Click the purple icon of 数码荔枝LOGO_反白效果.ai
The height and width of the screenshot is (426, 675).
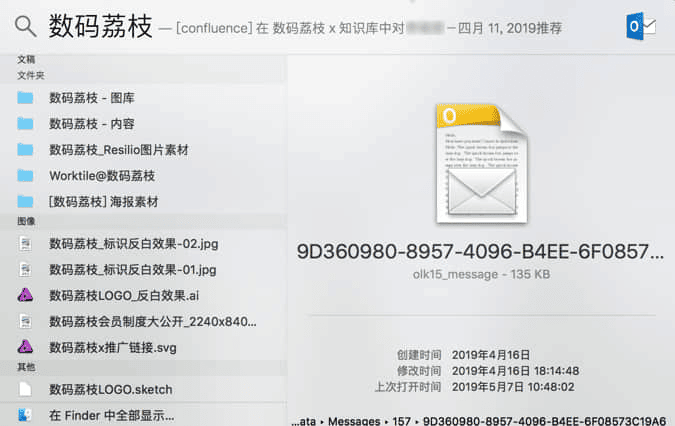tap(25, 295)
